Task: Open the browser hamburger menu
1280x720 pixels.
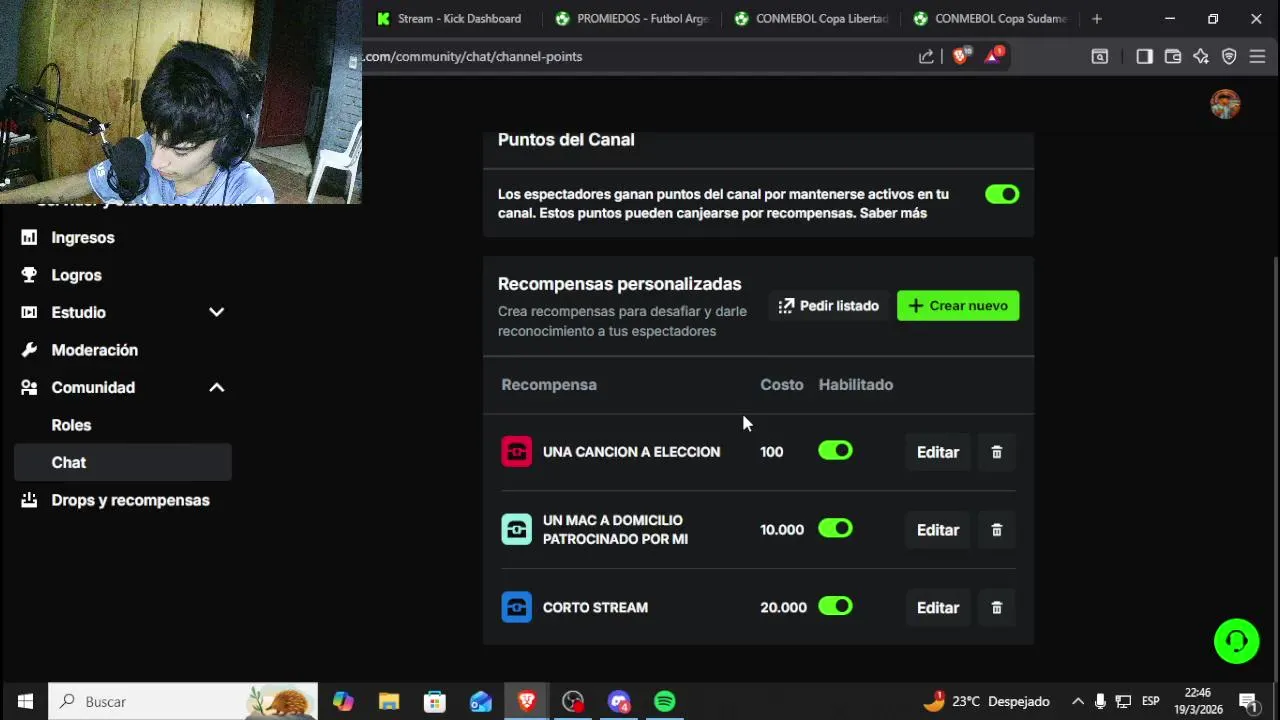Action: (x=1258, y=56)
